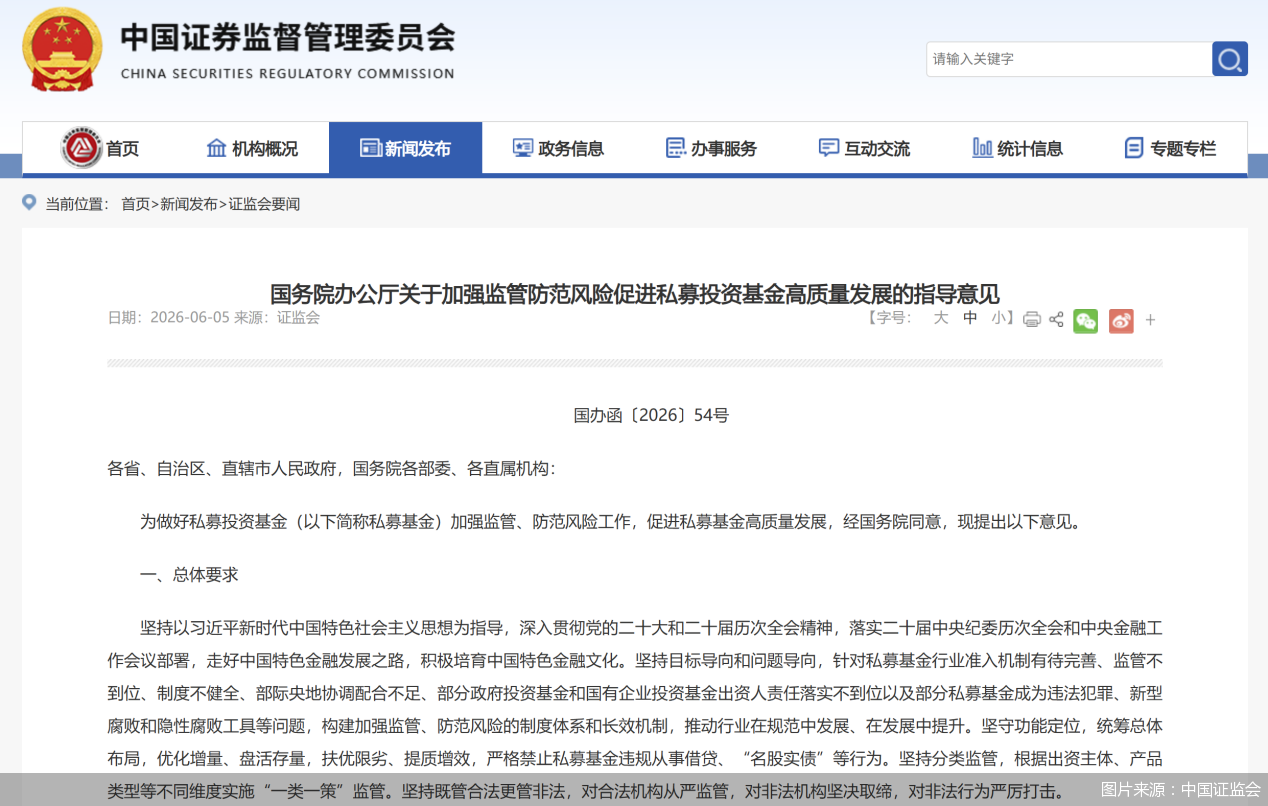Image resolution: width=1268 pixels, height=806 pixels.
Task: Open the 机构概况 navigation tab
Action: [252, 148]
